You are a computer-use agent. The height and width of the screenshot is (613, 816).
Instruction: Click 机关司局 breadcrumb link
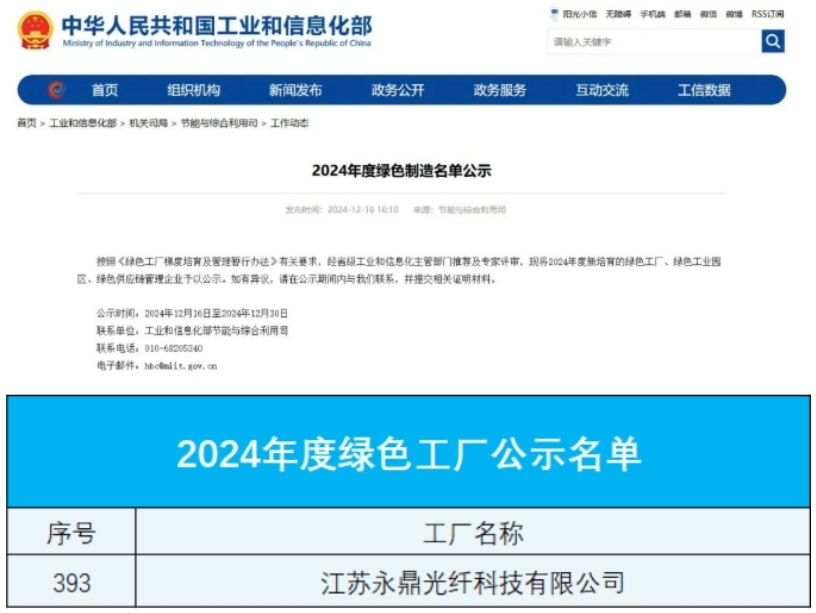click(x=148, y=123)
